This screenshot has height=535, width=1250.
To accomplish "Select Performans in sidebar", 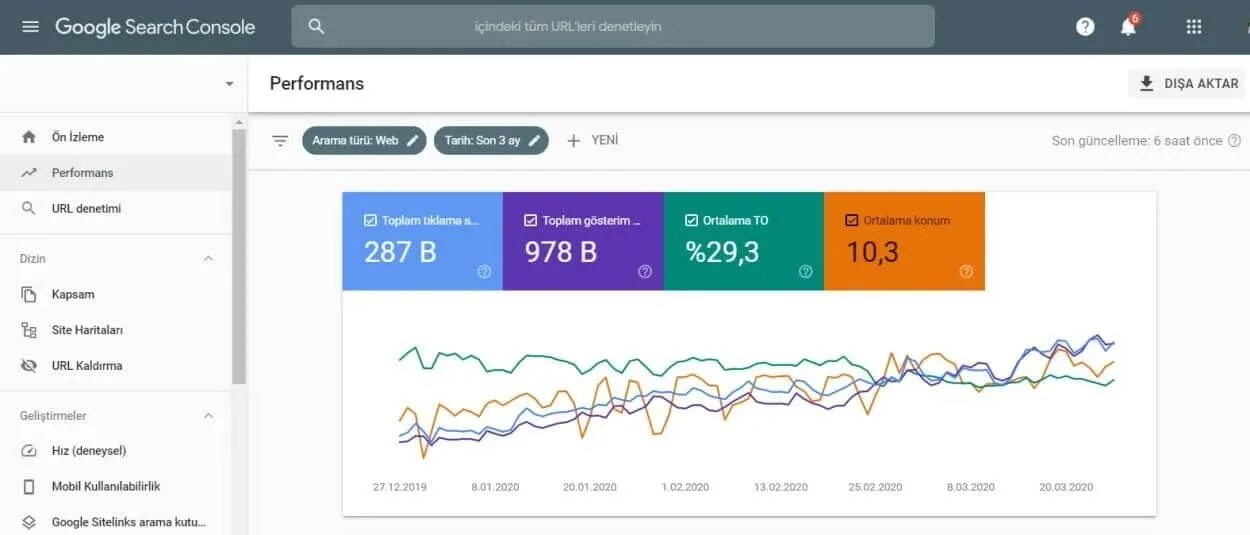I will tap(115, 173).
